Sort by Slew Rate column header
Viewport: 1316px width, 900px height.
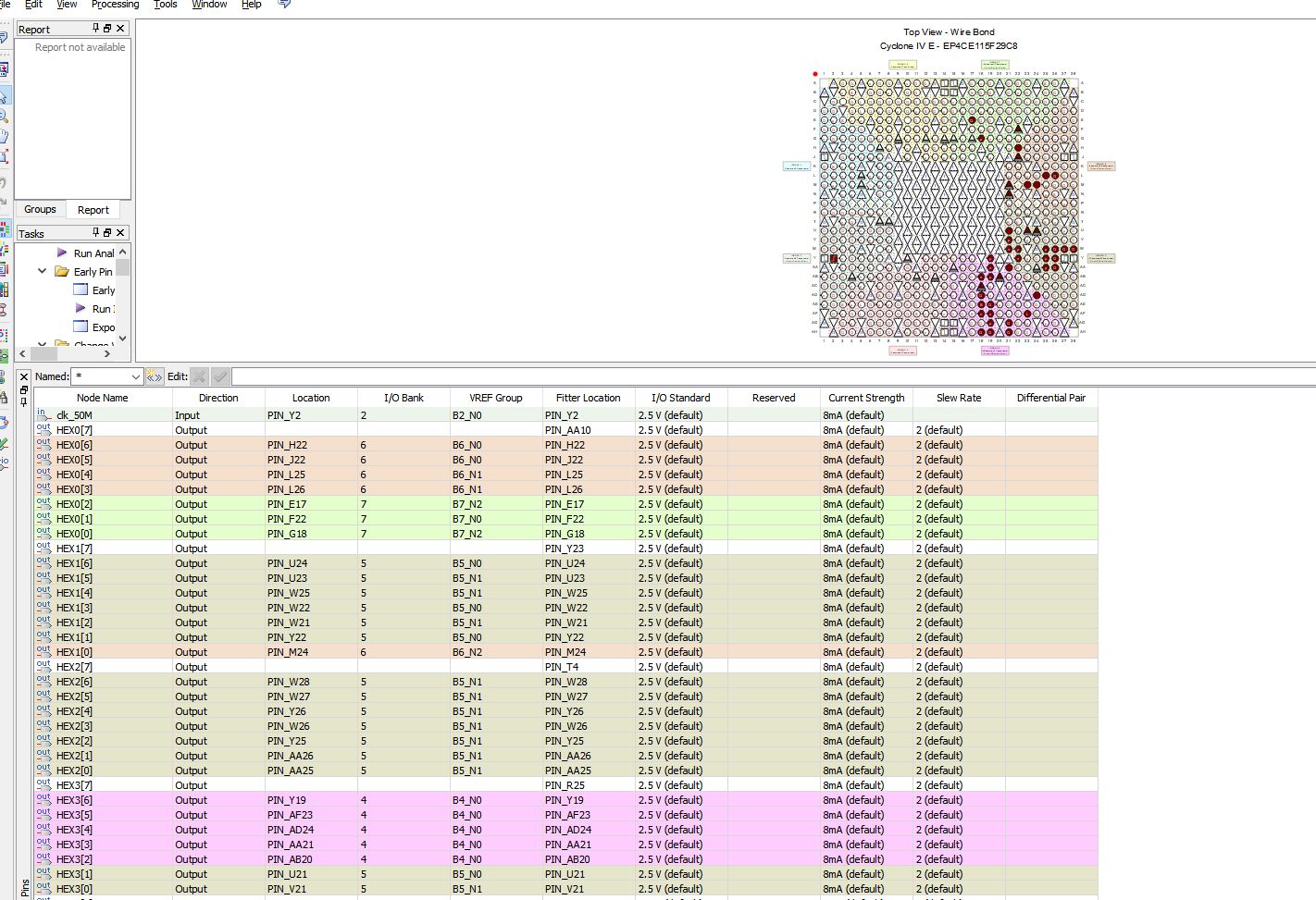[959, 398]
